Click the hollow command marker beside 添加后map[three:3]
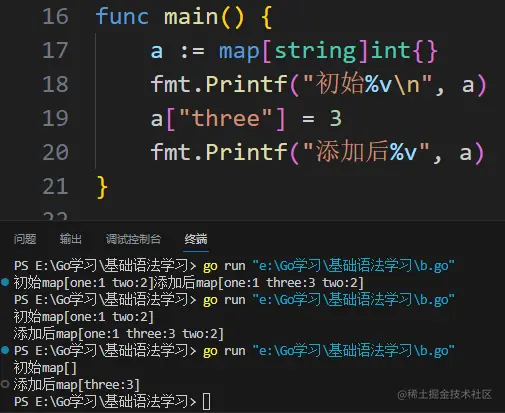Viewport: 505px width, 413px height. [5, 384]
